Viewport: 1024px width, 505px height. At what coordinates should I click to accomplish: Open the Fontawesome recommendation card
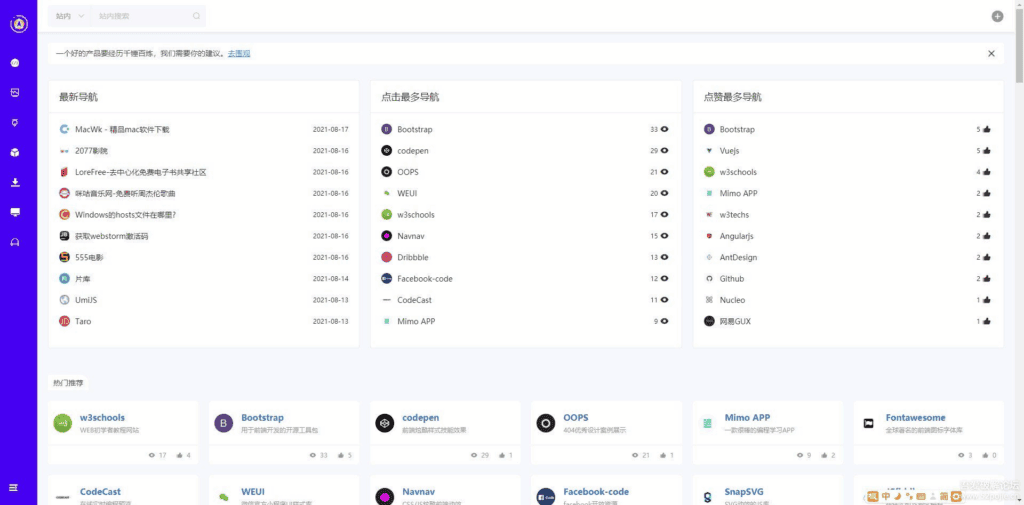click(x=929, y=432)
